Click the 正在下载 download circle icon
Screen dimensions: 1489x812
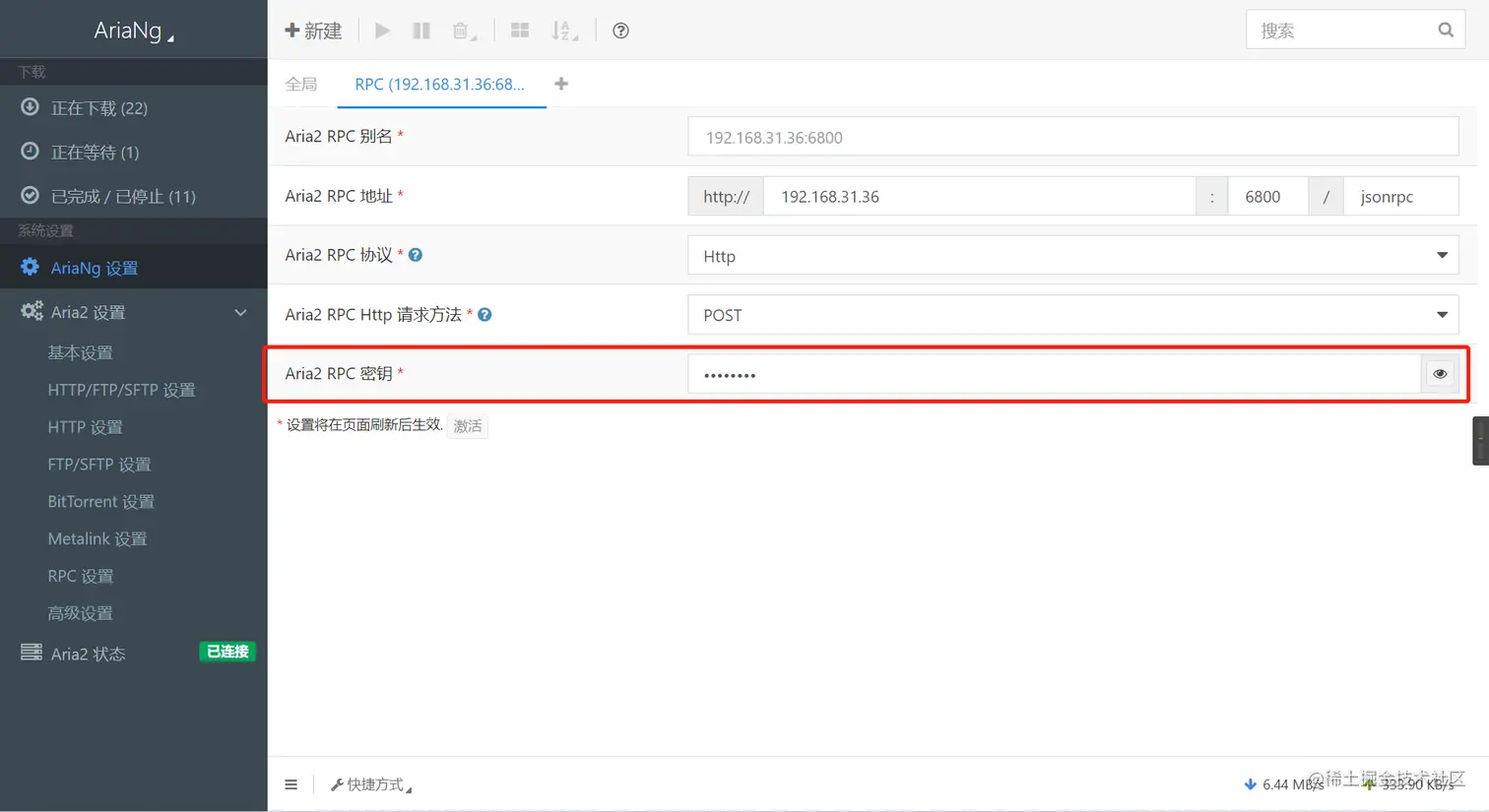[31, 107]
